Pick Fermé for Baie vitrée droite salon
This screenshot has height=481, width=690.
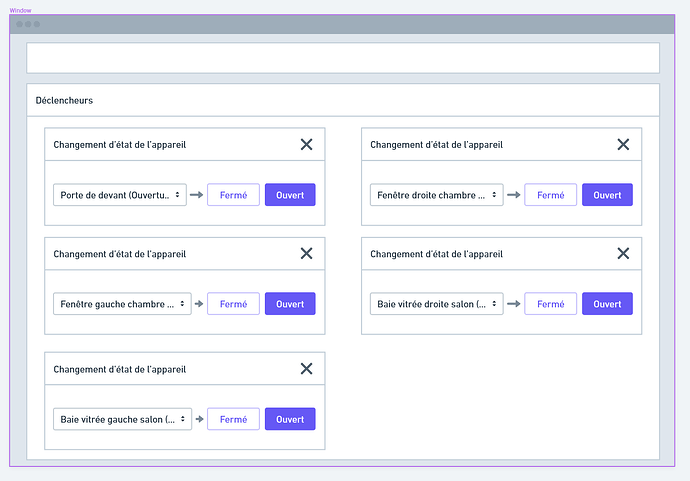click(550, 304)
